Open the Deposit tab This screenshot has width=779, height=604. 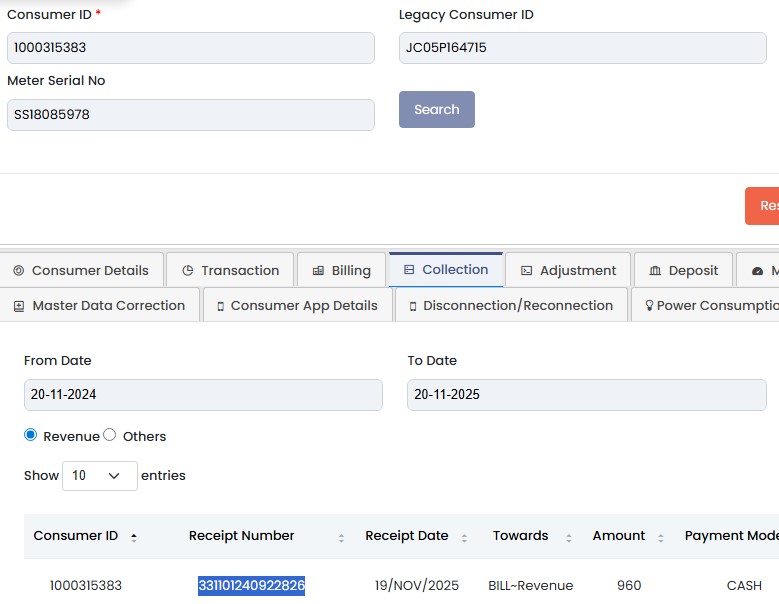[x=684, y=270]
